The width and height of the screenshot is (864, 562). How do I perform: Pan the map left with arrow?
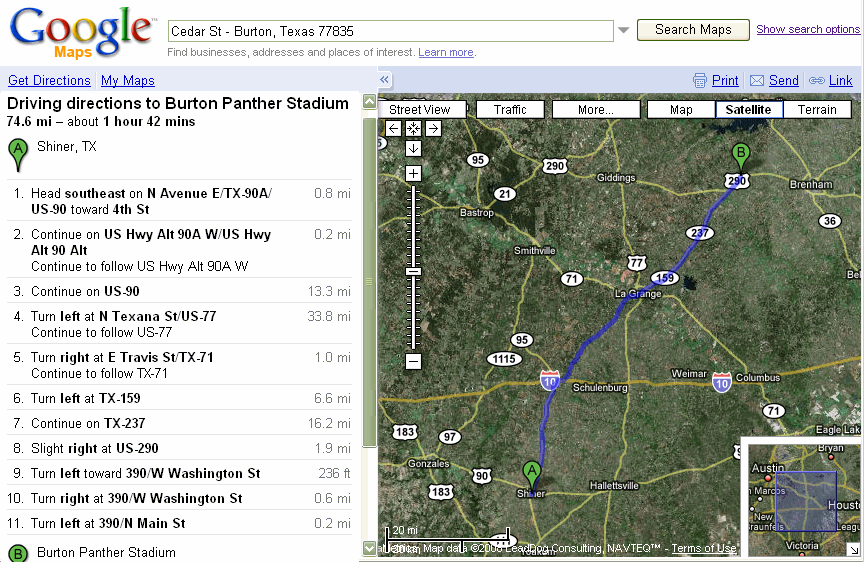pos(393,129)
